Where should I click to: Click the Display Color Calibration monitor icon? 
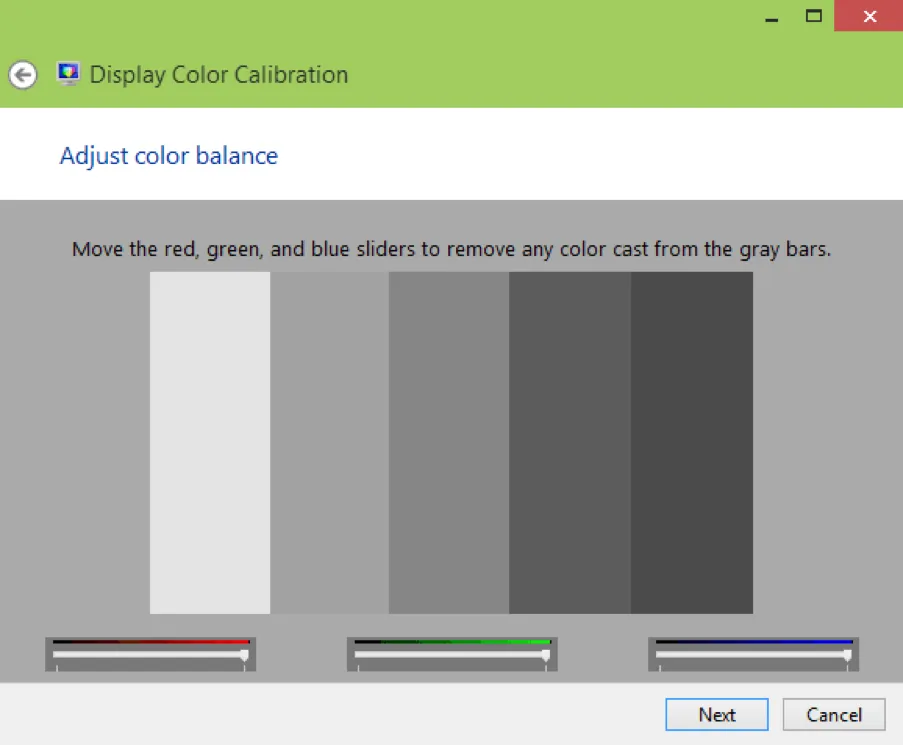(x=67, y=73)
